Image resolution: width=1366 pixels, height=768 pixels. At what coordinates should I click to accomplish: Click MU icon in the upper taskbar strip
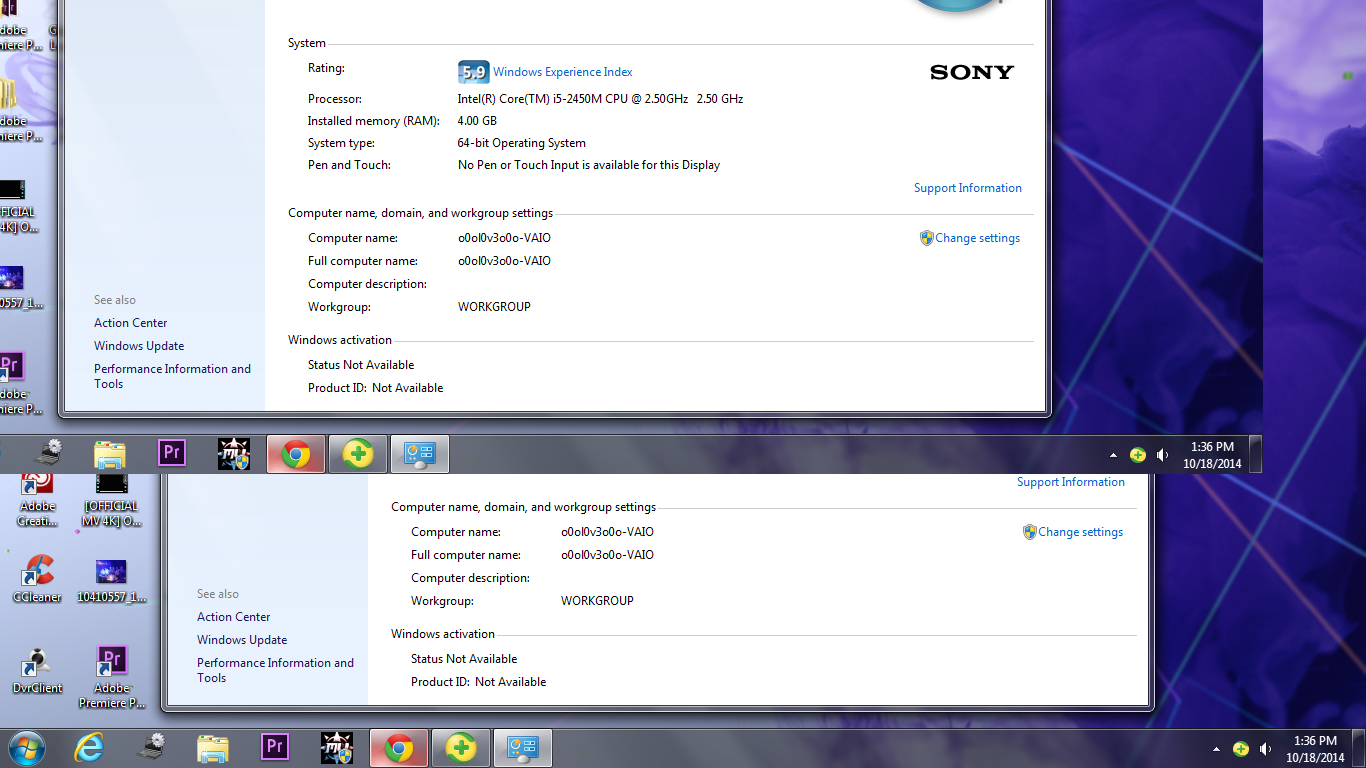click(234, 454)
